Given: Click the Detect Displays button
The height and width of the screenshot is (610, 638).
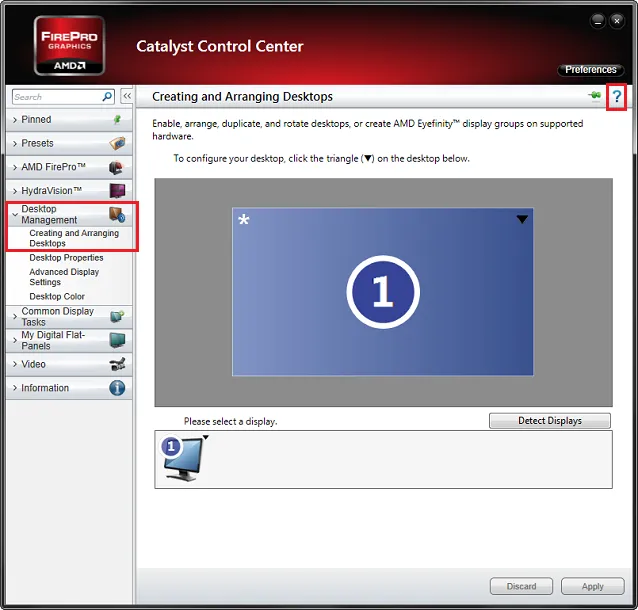Looking at the screenshot, I should click(x=549, y=421).
